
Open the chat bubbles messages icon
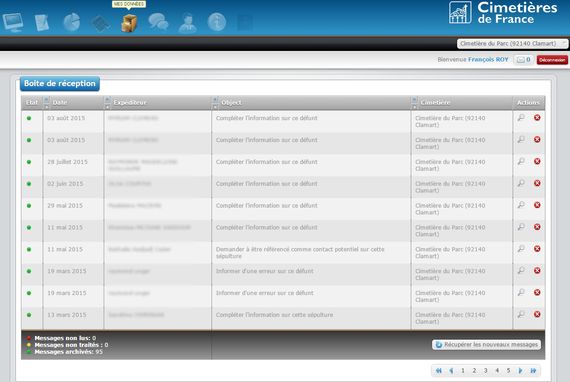click(158, 22)
